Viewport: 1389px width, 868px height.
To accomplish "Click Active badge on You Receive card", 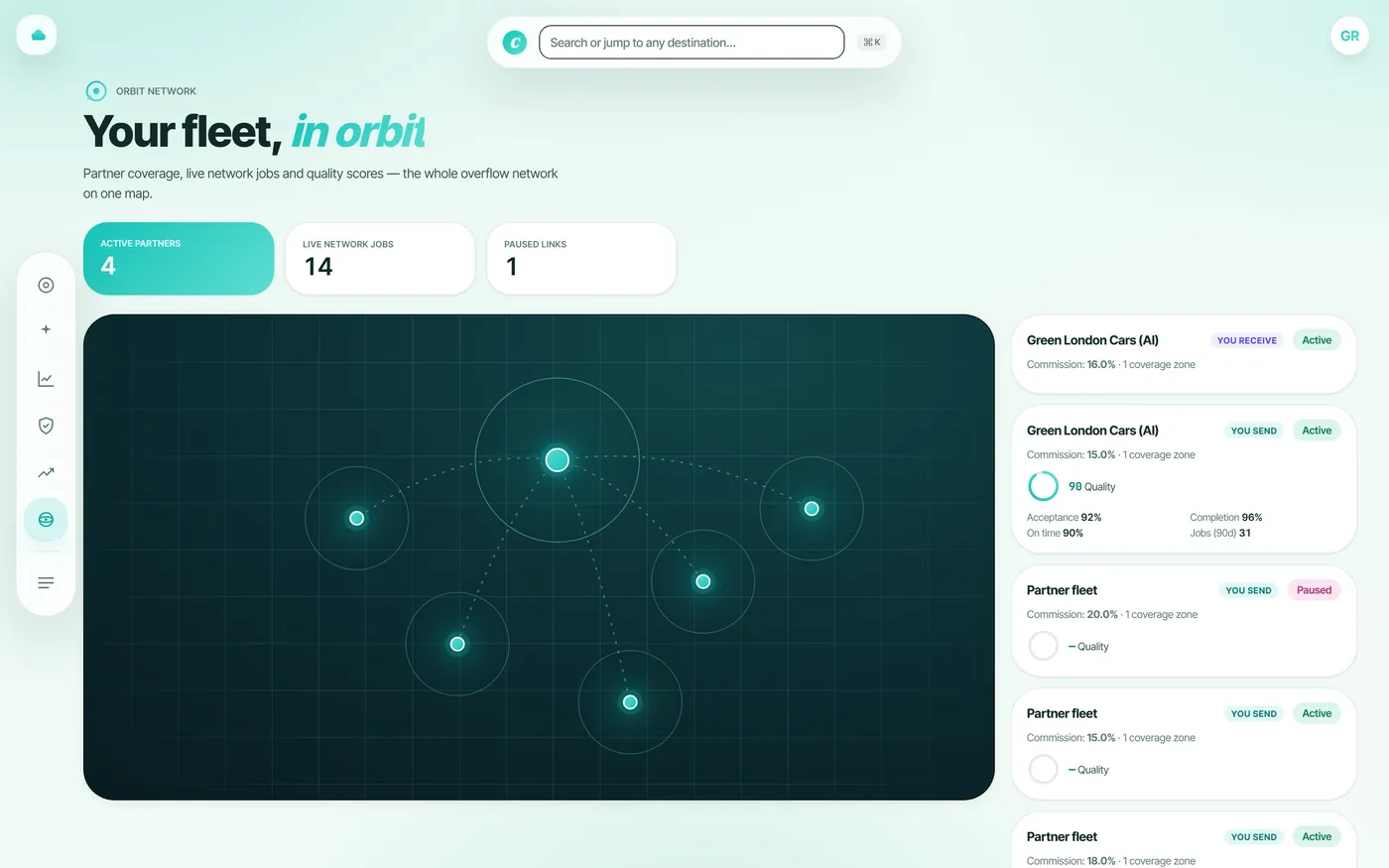I will pos(1317,340).
